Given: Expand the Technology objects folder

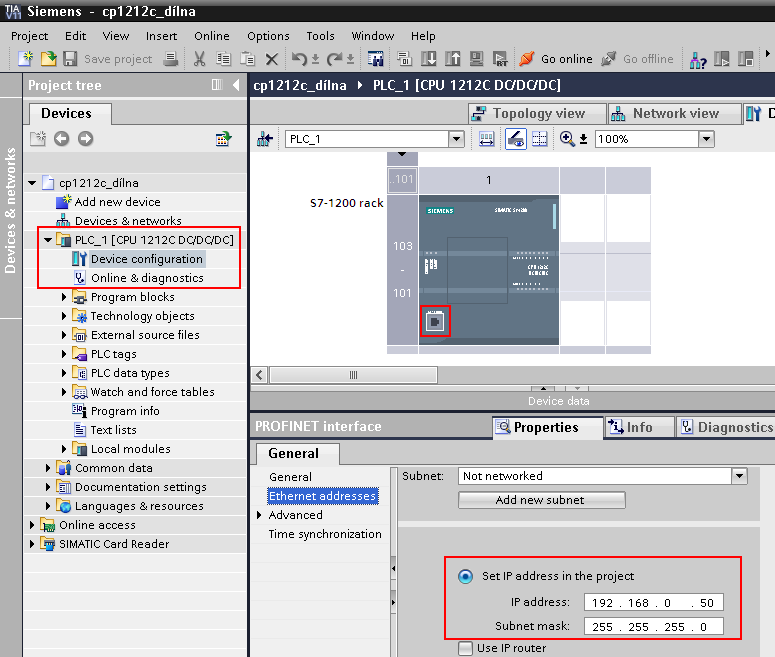Looking at the screenshot, I should [64, 316].
